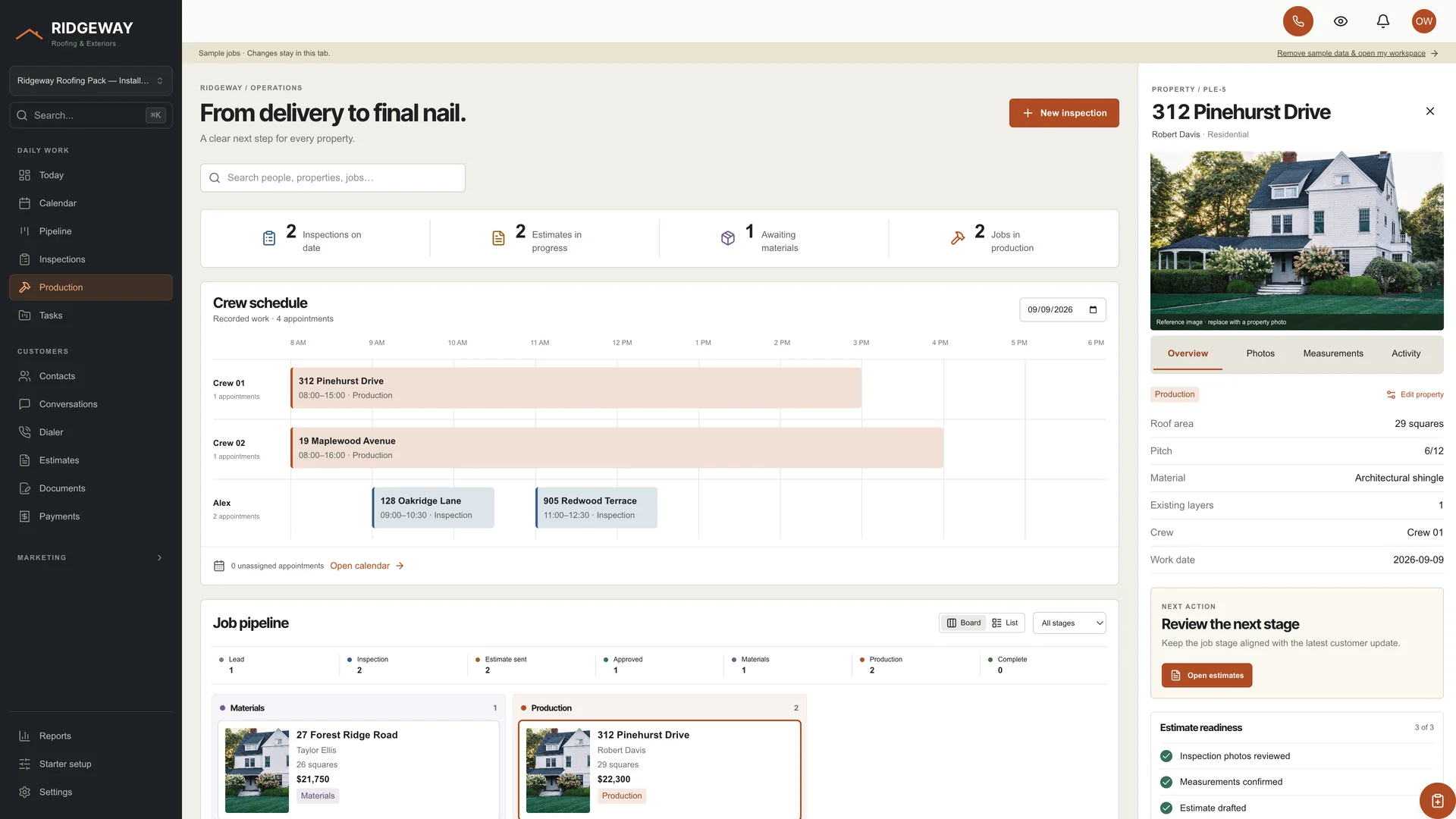
Task: Follow the Open calendar link
Action: (367, 566)
